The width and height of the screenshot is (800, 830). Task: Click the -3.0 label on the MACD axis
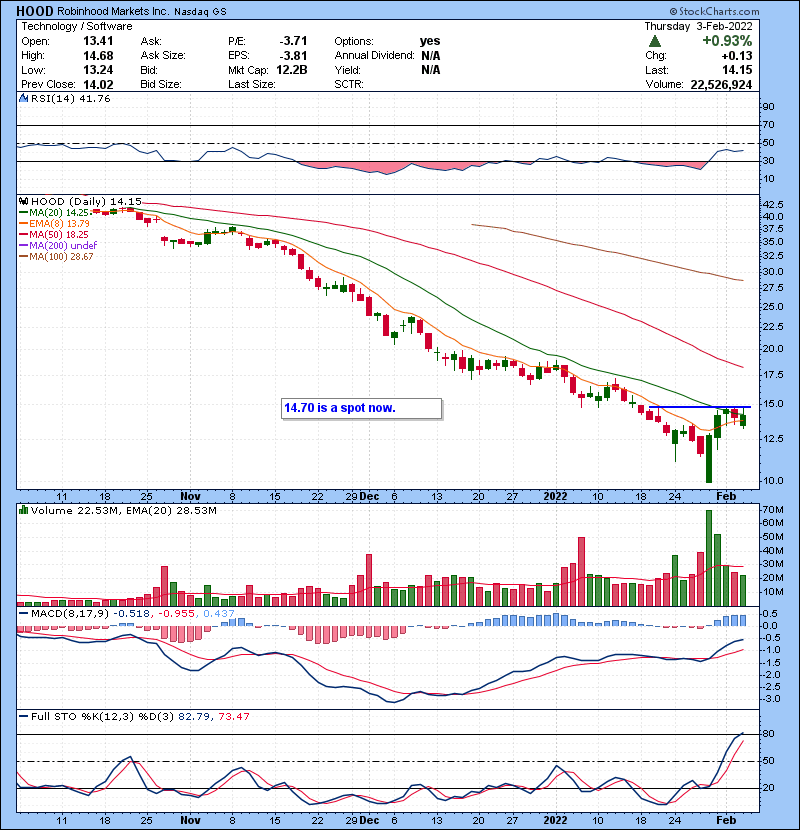tap(771, 699)
